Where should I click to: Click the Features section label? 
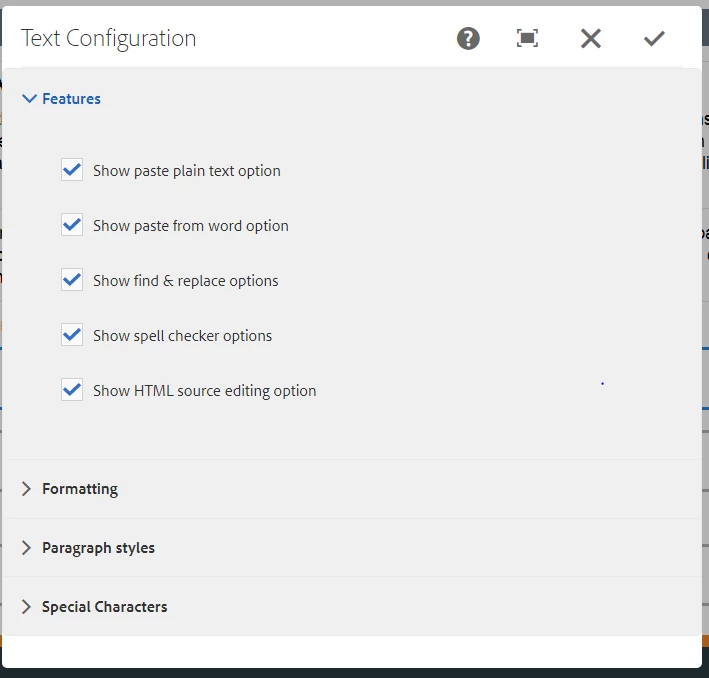pyautogui.click(x=71, y=99)
